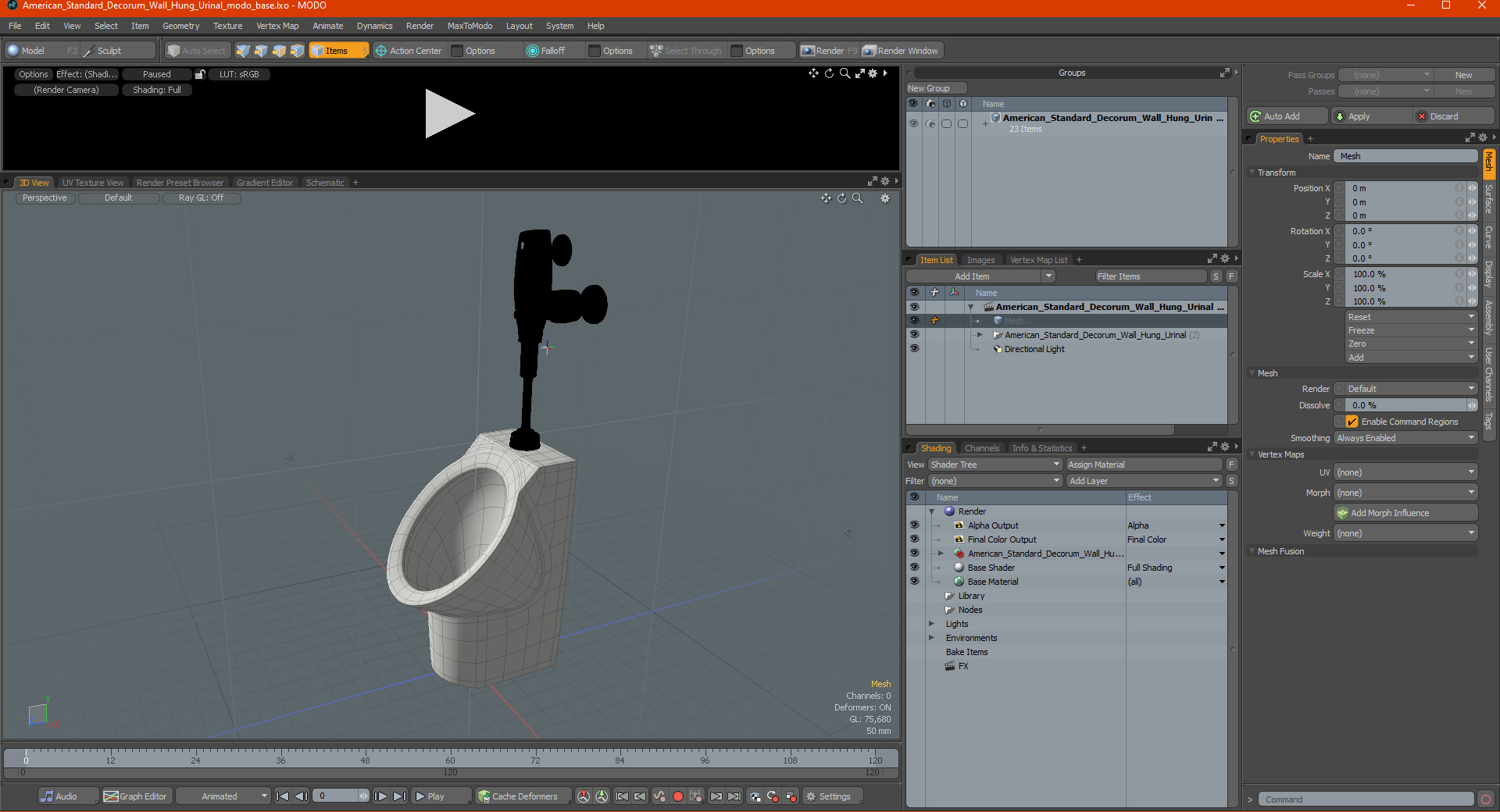Viewport: 1500px width, 812px height.
Task: Click Add Morph Influence button
Action: [x=1405, y=513]
